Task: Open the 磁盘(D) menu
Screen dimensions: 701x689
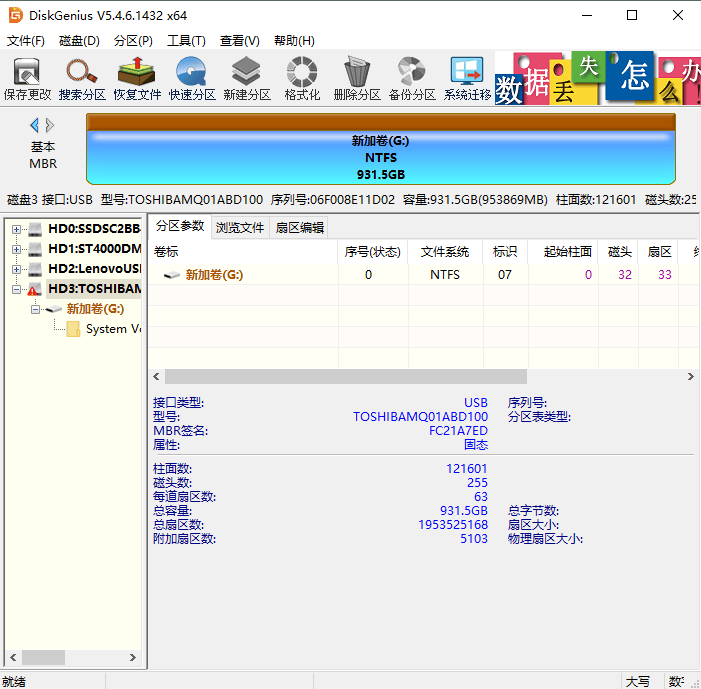Action: pyautogui.click(x=79, y=41)
